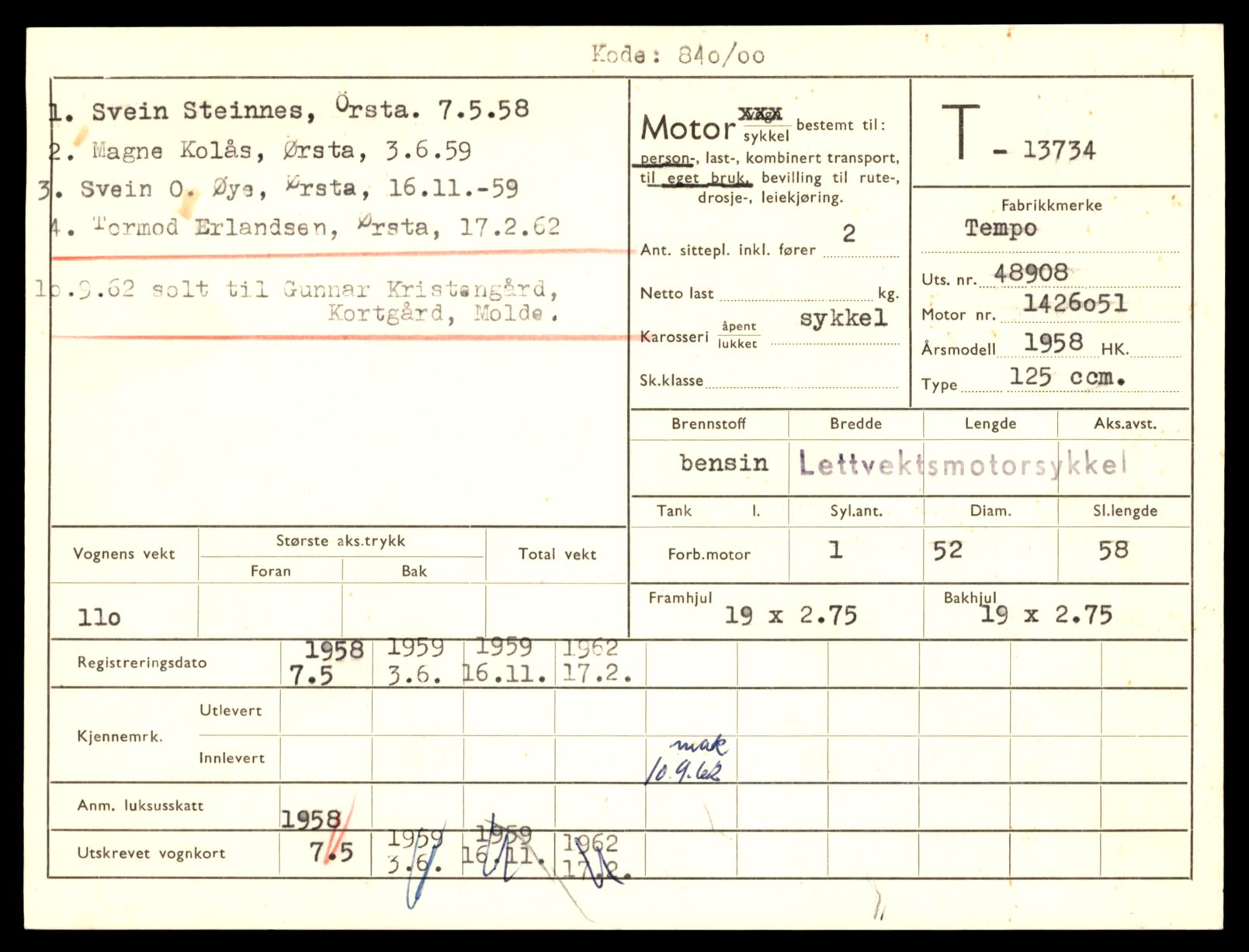Select the first owner line, Svein Steinnes
Screen dimensions: 1249x952
(289, 110)
